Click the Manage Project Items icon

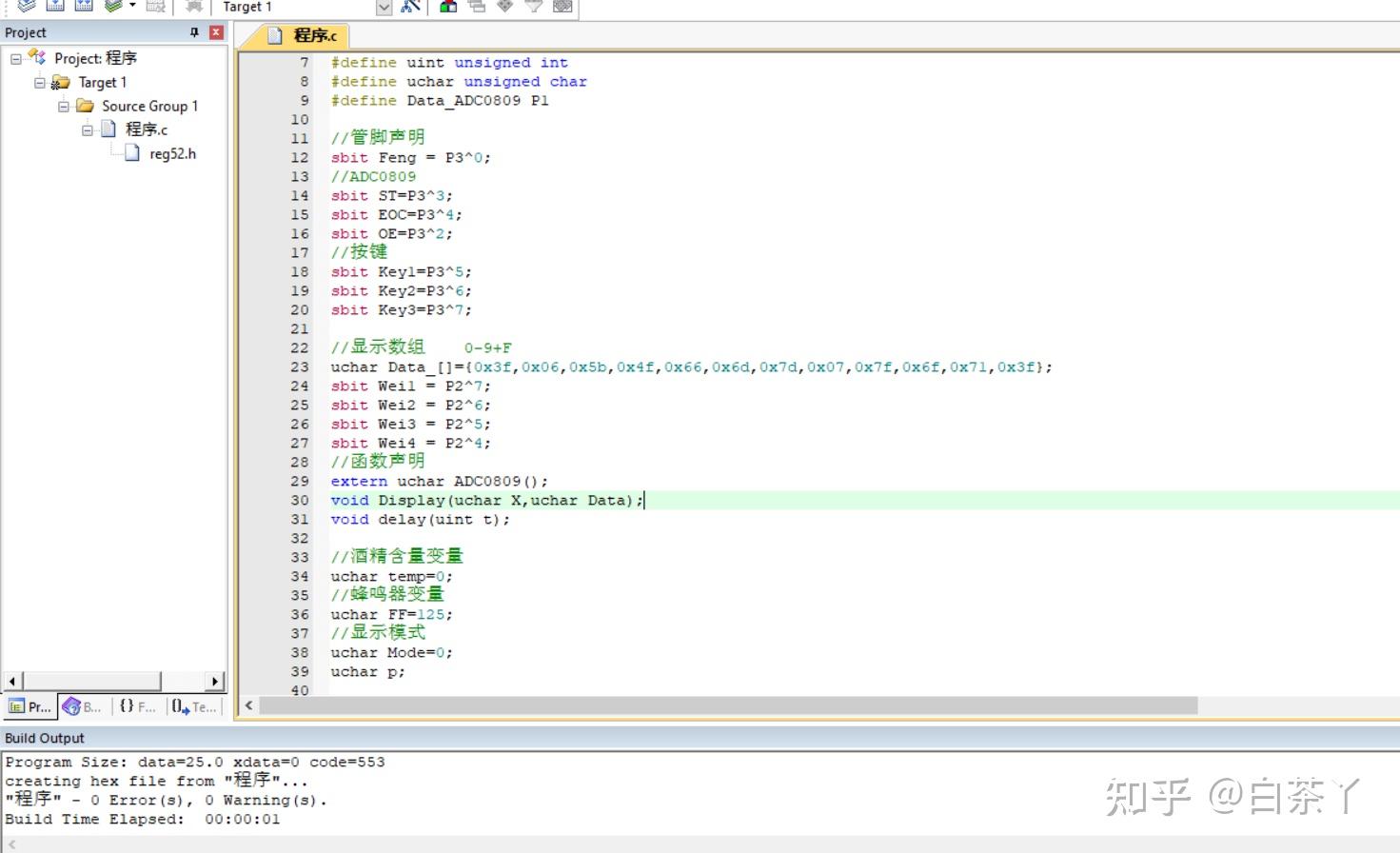pyautogui.click(x=448, y=6)
